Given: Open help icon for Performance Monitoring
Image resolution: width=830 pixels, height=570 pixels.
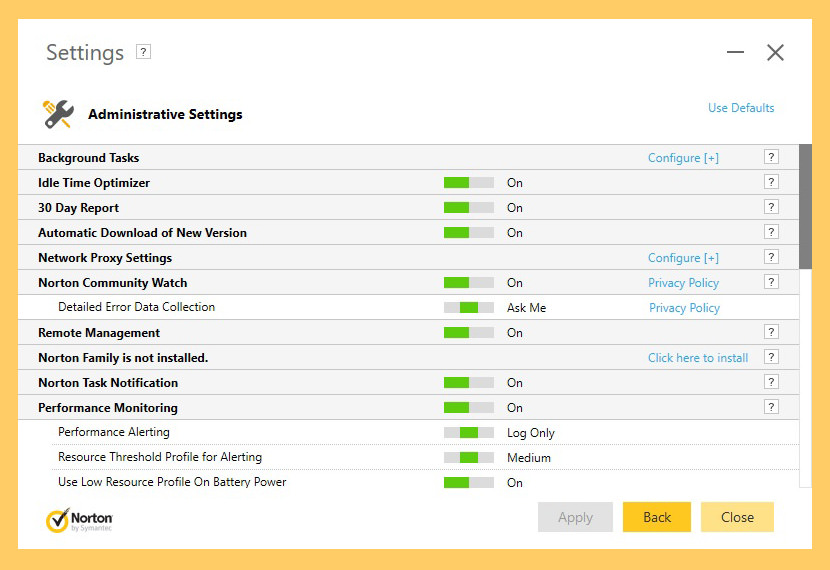Looking at the screenshot, I should pos(771,407).
